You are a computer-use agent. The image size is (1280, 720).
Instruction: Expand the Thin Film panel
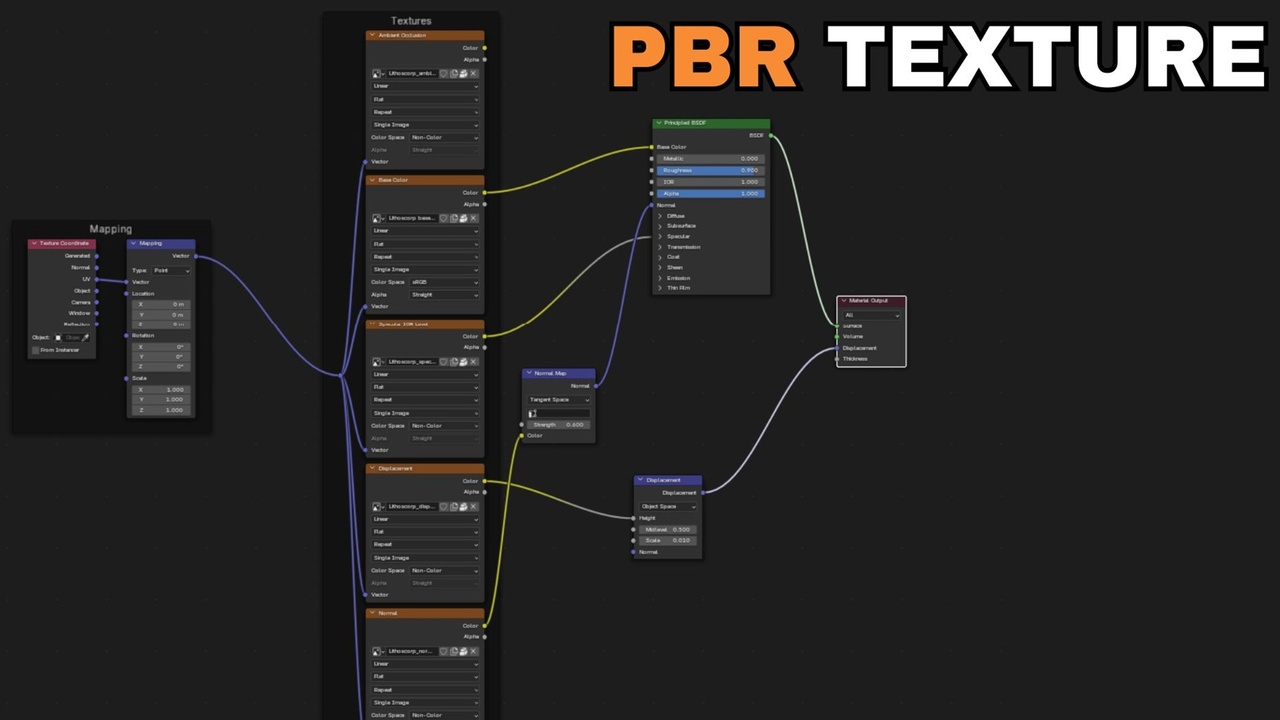pos(660,288)
